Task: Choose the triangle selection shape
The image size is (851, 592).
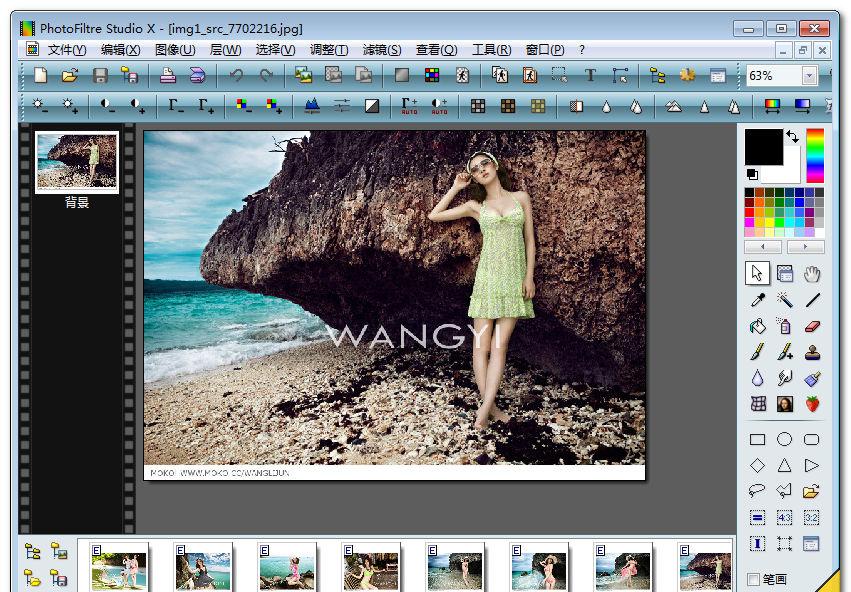Action: 784,466
